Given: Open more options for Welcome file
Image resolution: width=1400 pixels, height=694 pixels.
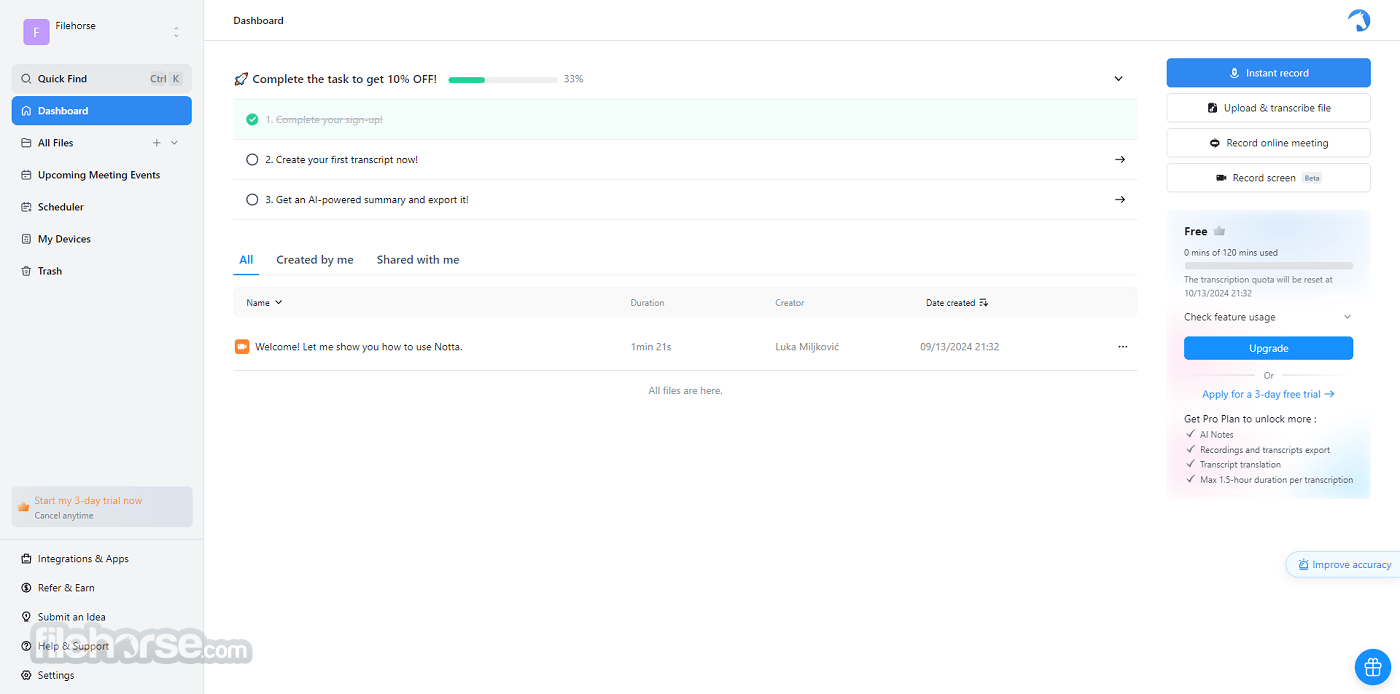Looking at the screenshot, I should [1122, 347].
